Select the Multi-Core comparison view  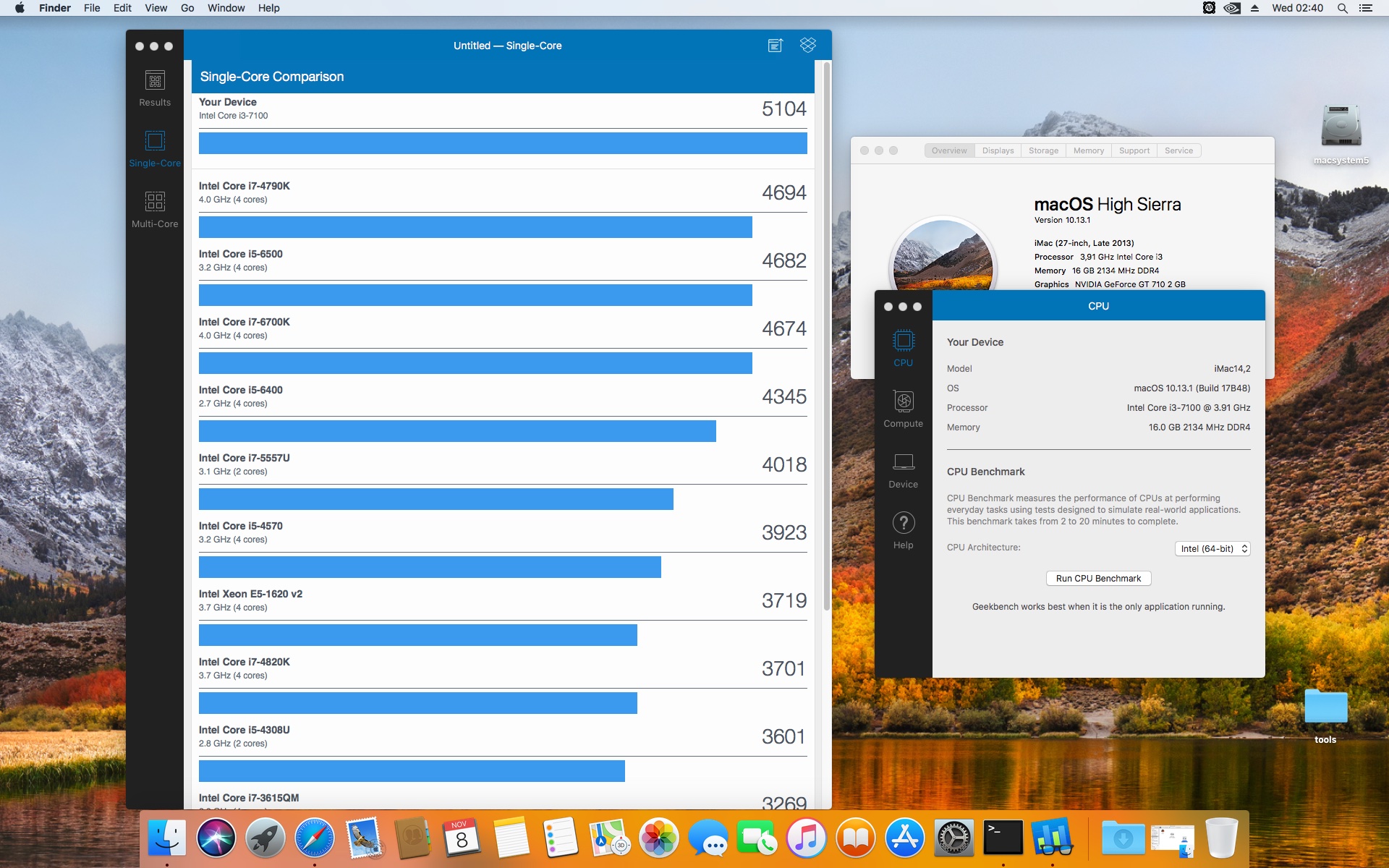155,208
